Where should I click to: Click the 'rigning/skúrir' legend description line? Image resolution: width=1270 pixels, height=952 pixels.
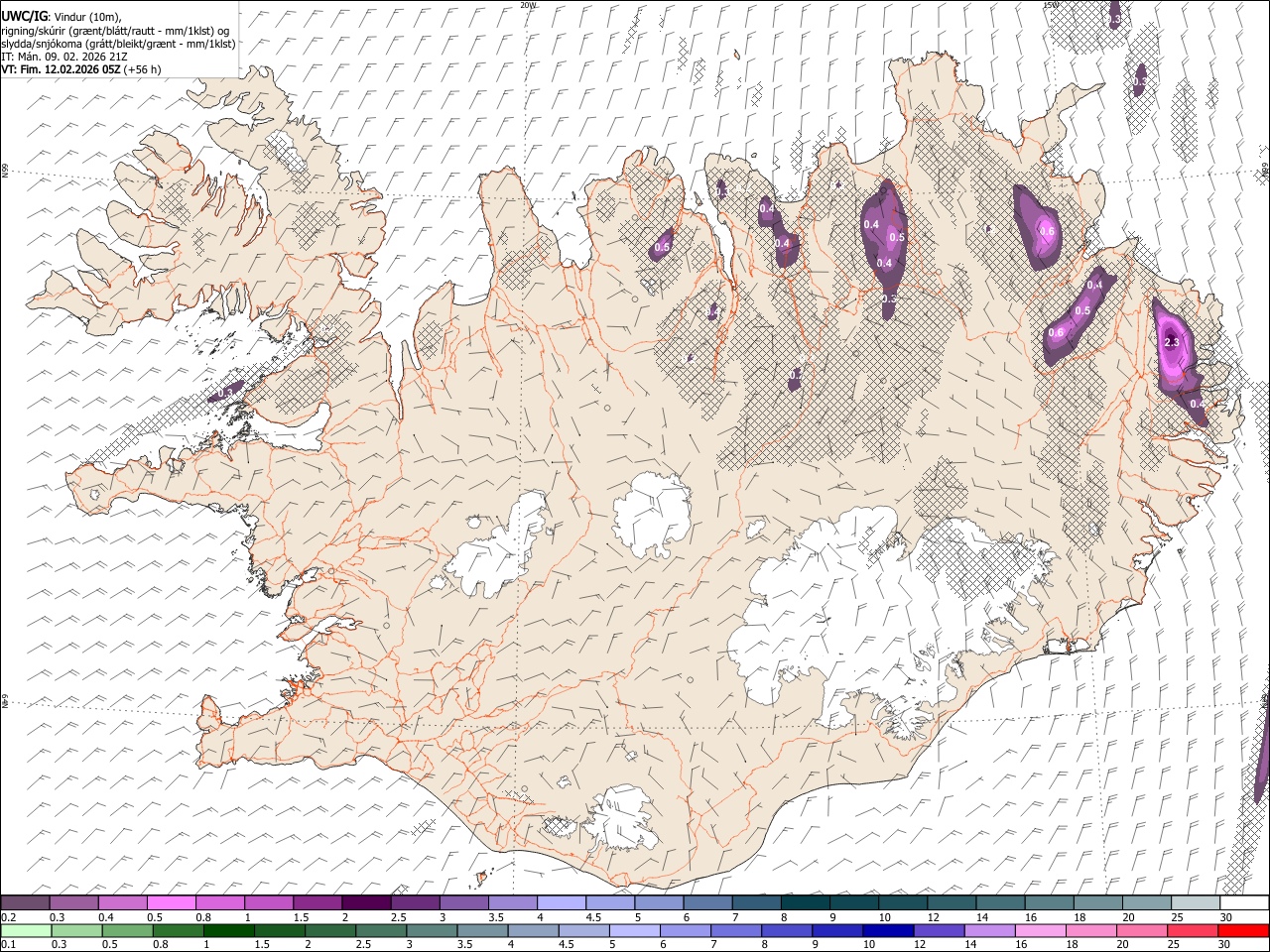pos(117,30)
